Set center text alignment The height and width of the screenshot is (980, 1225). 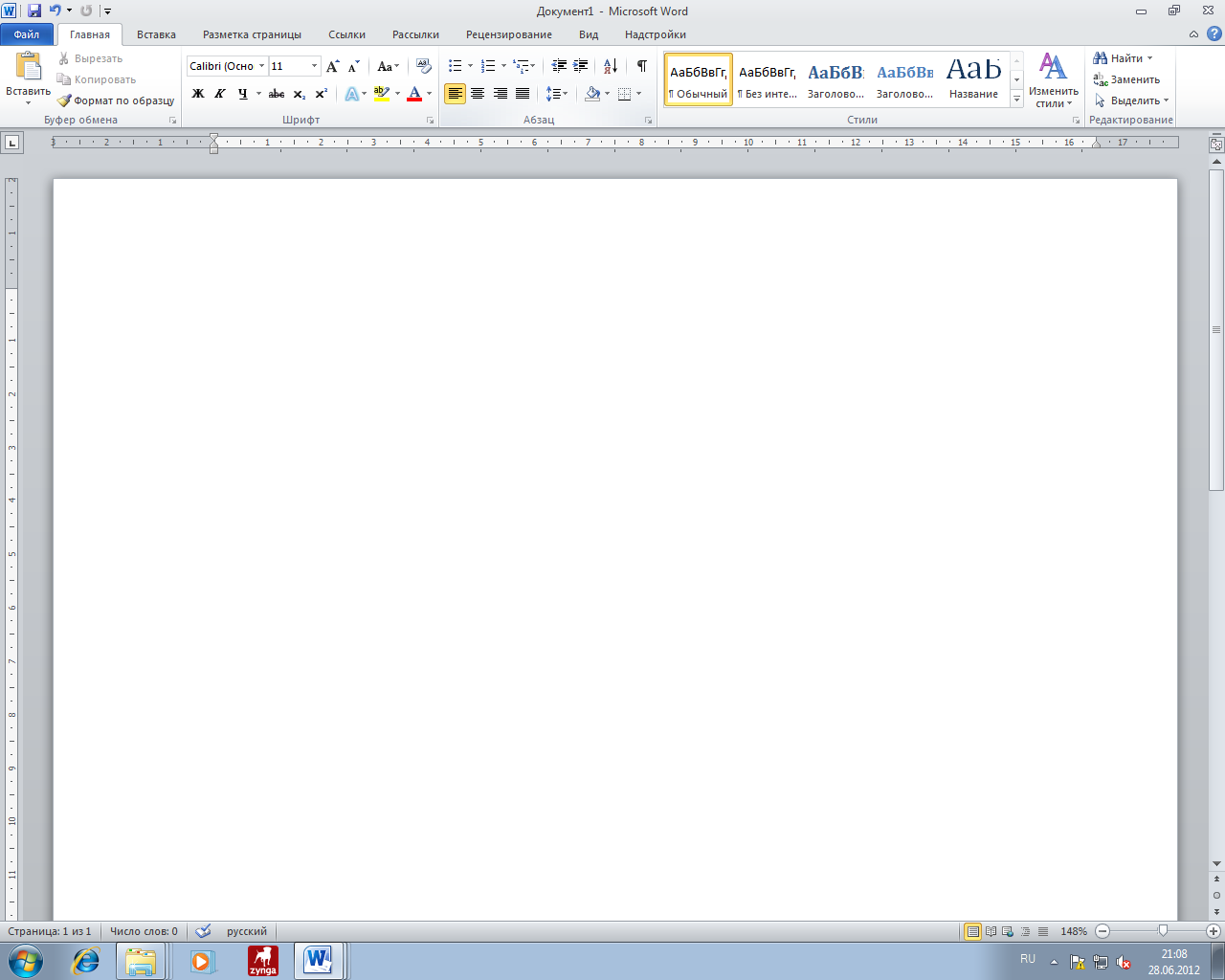(x=478, y=94)
